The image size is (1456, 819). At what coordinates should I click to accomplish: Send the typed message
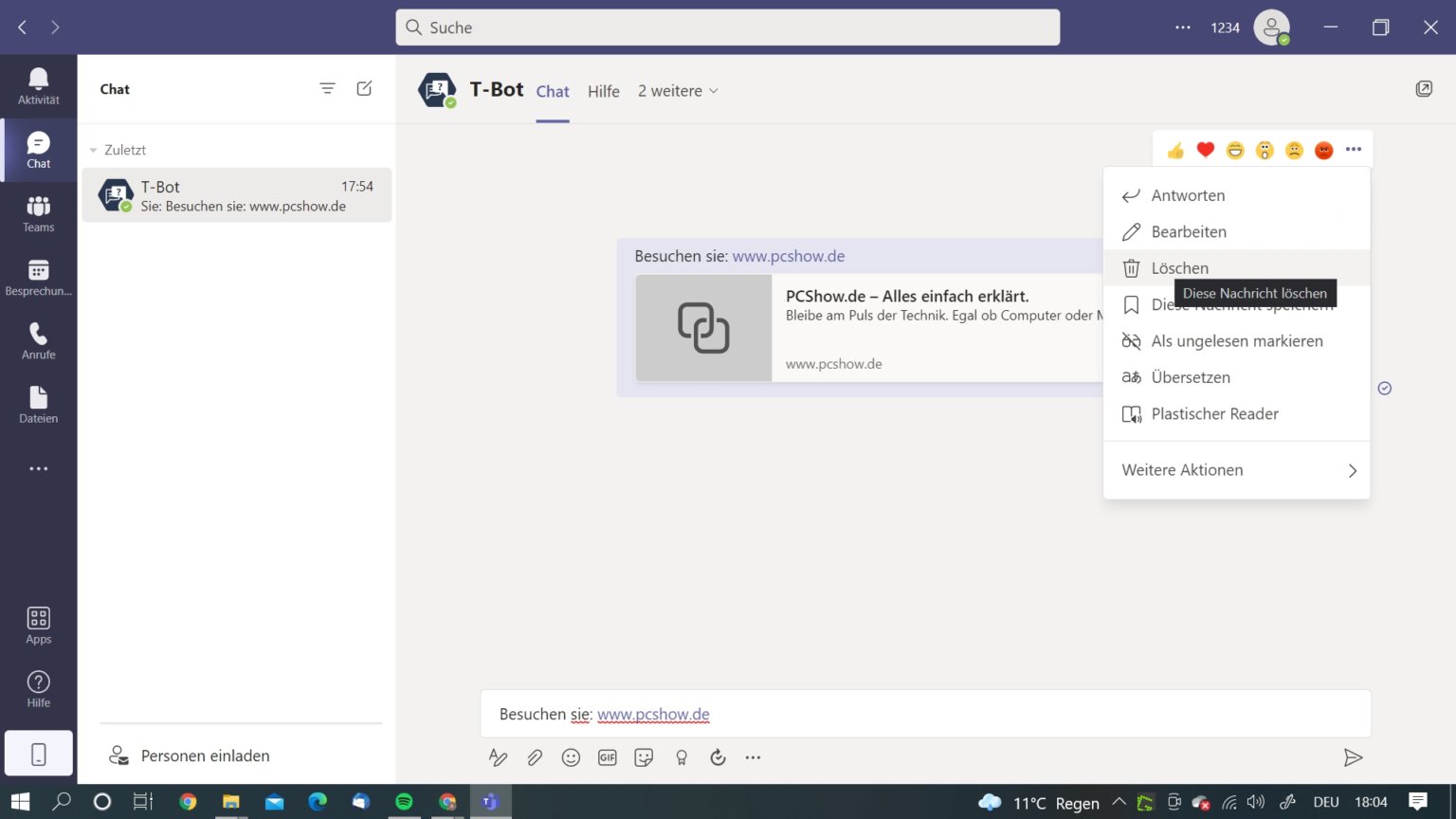point(1354,757)
